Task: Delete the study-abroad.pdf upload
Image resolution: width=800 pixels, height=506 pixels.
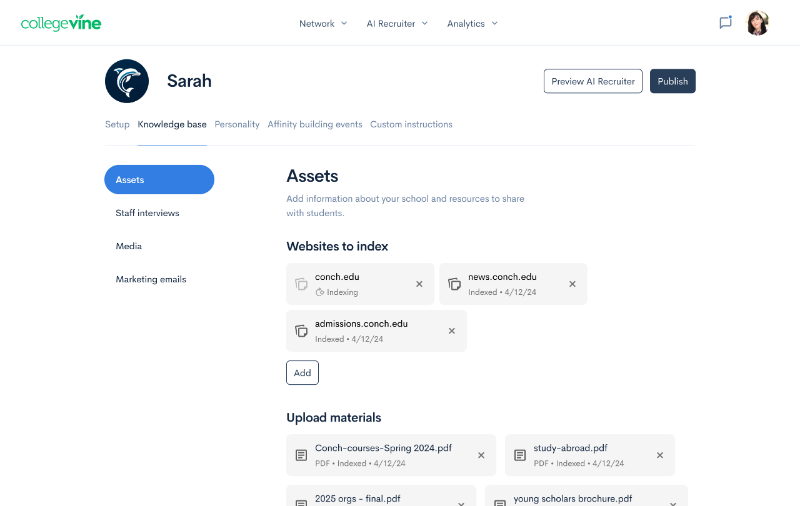Action: (659, 455)
